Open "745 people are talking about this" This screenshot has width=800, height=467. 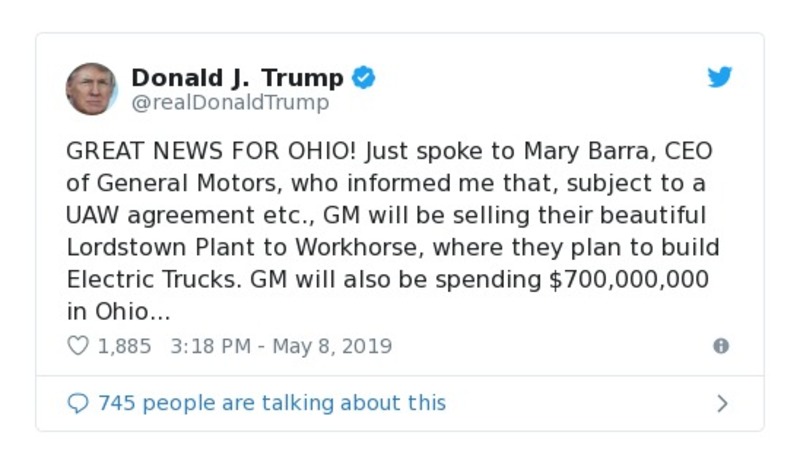tap(271, 403)
